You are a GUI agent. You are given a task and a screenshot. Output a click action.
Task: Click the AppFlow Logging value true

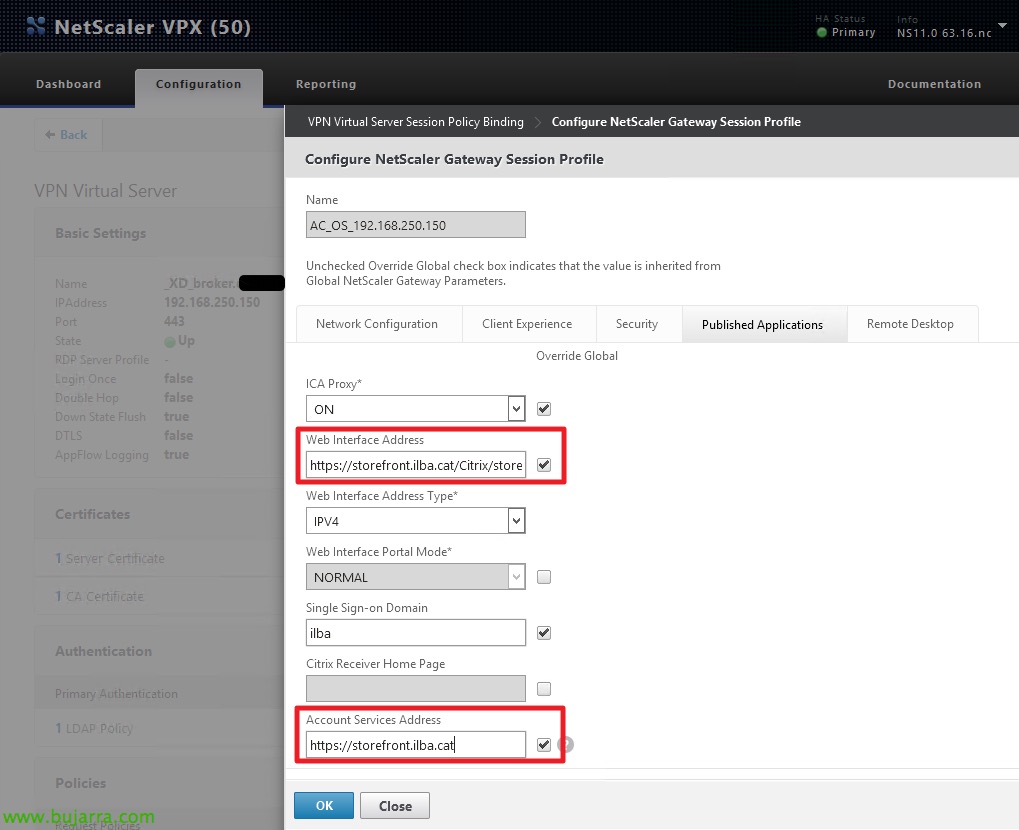point(177,454)
